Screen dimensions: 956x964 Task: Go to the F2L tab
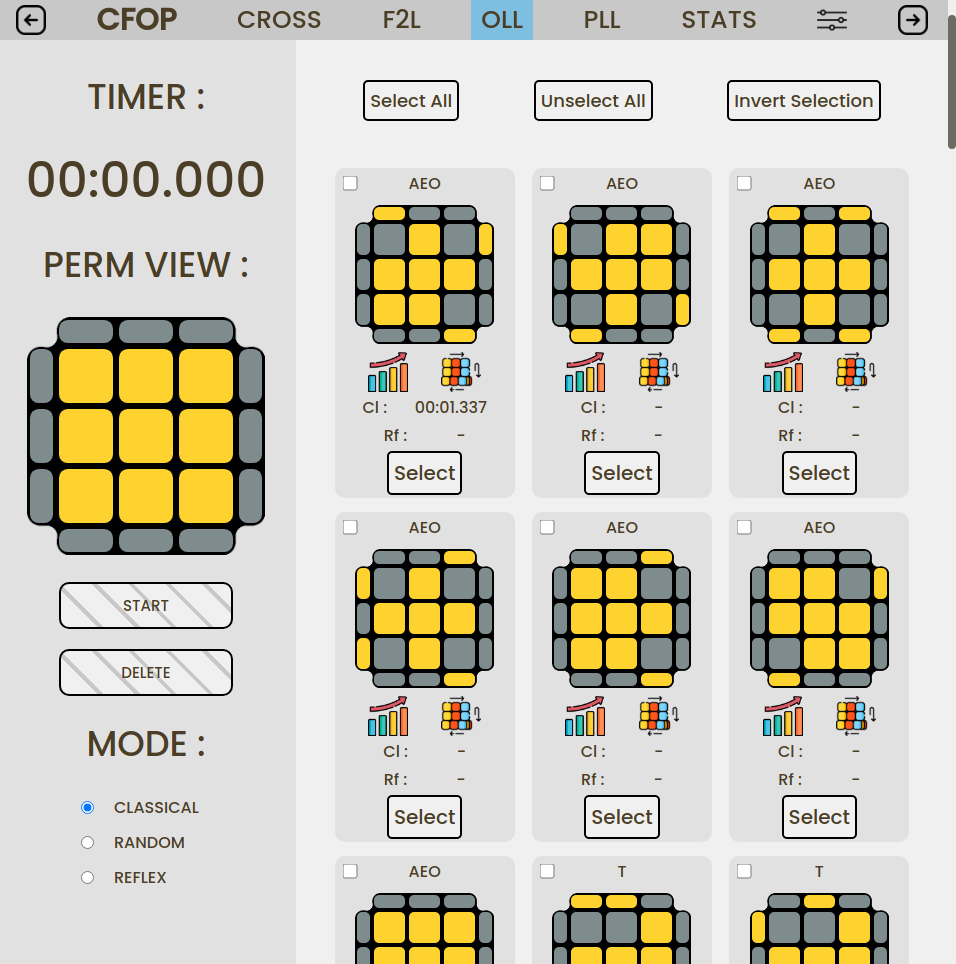pos(403,20)
